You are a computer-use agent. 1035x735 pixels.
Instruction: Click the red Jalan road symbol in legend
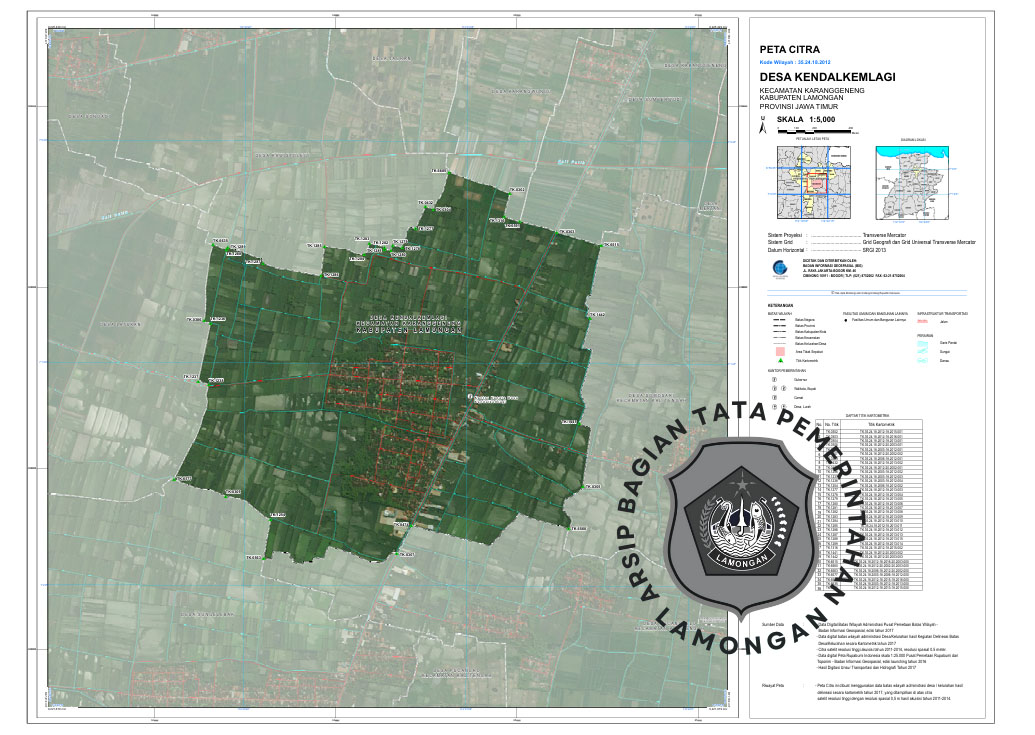point(922,321)
